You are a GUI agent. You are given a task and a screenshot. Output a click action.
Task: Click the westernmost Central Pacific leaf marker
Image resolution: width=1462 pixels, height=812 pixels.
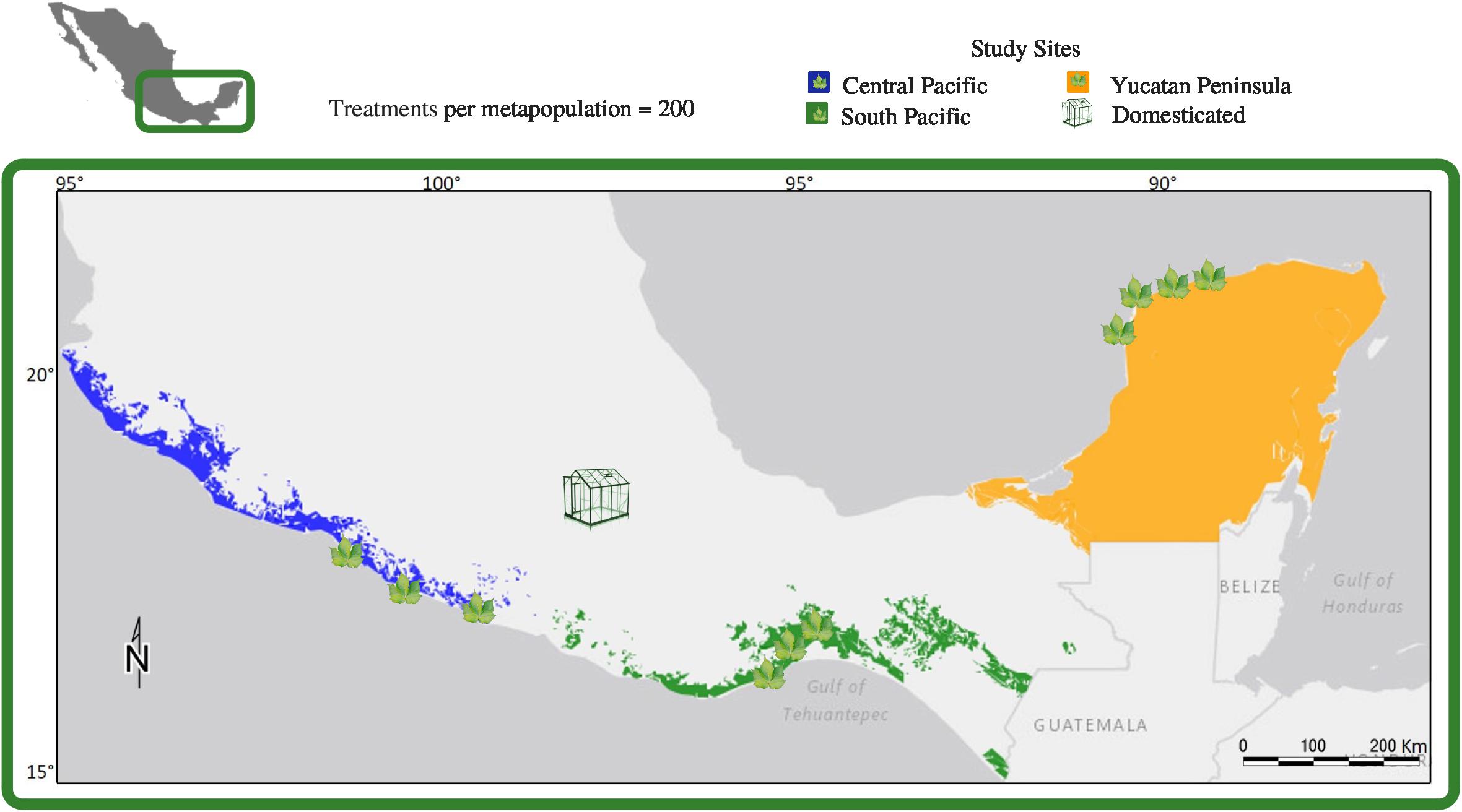pyautogui.click(x=346, y=551)
